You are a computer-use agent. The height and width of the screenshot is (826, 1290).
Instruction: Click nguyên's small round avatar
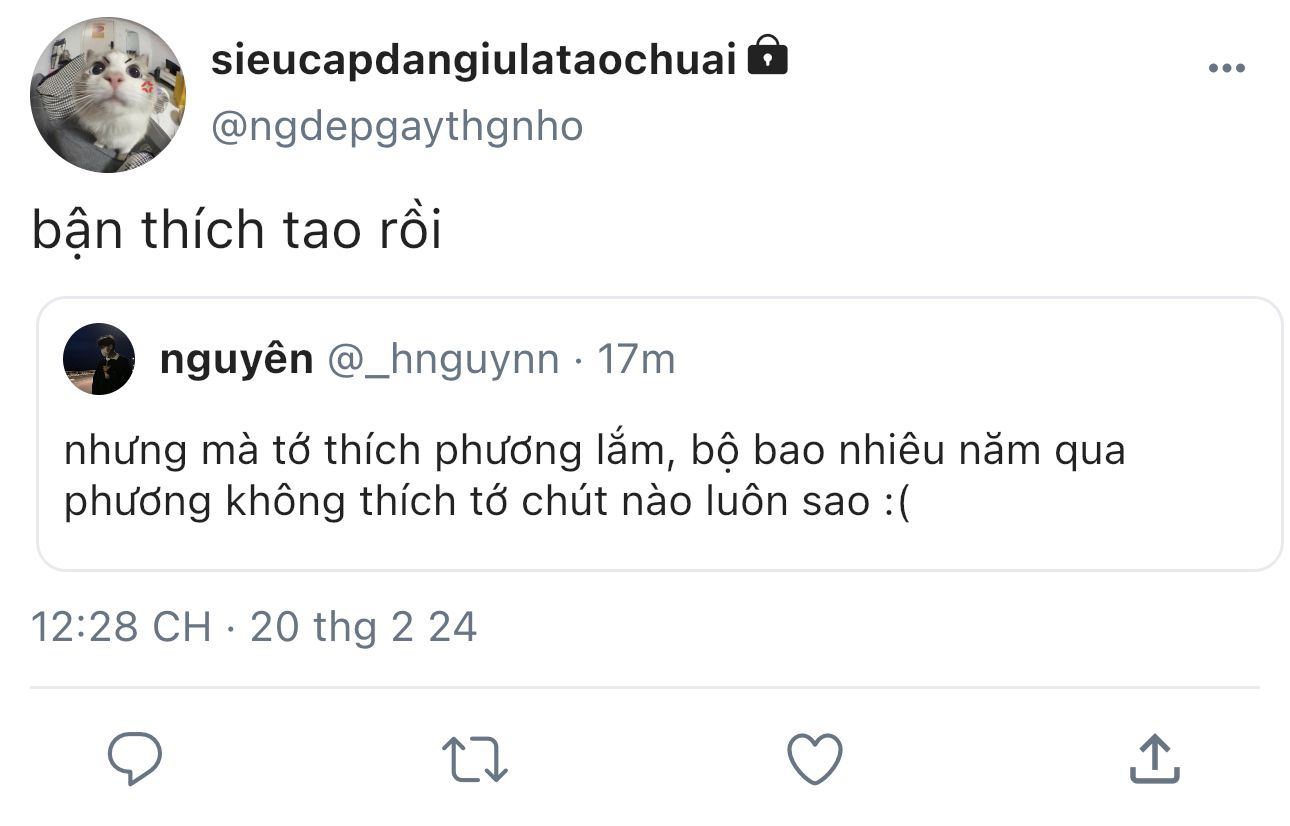99,359
